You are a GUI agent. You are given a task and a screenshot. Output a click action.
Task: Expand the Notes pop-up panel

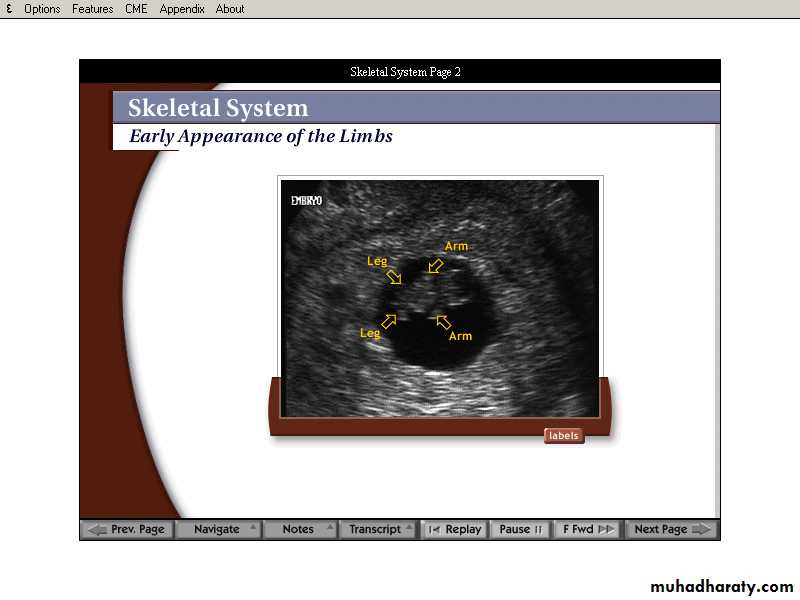[300, 529]
